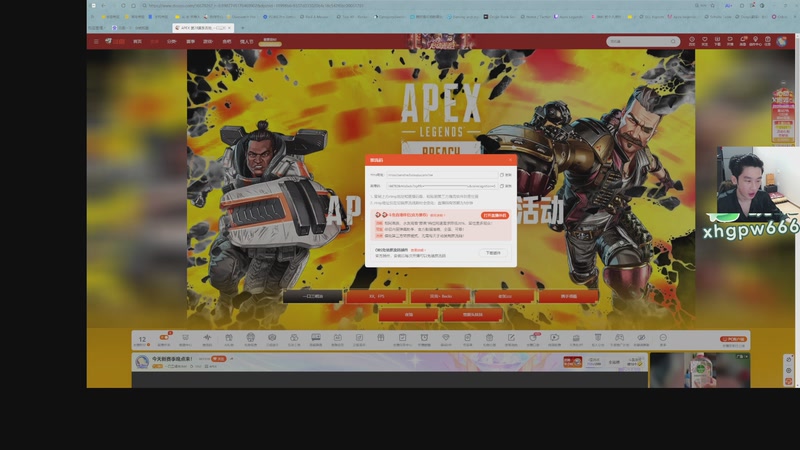Open the 情人节 nav item
This screenshot has width=800, height=450.
pyautogui.click(x=246, y=41)
